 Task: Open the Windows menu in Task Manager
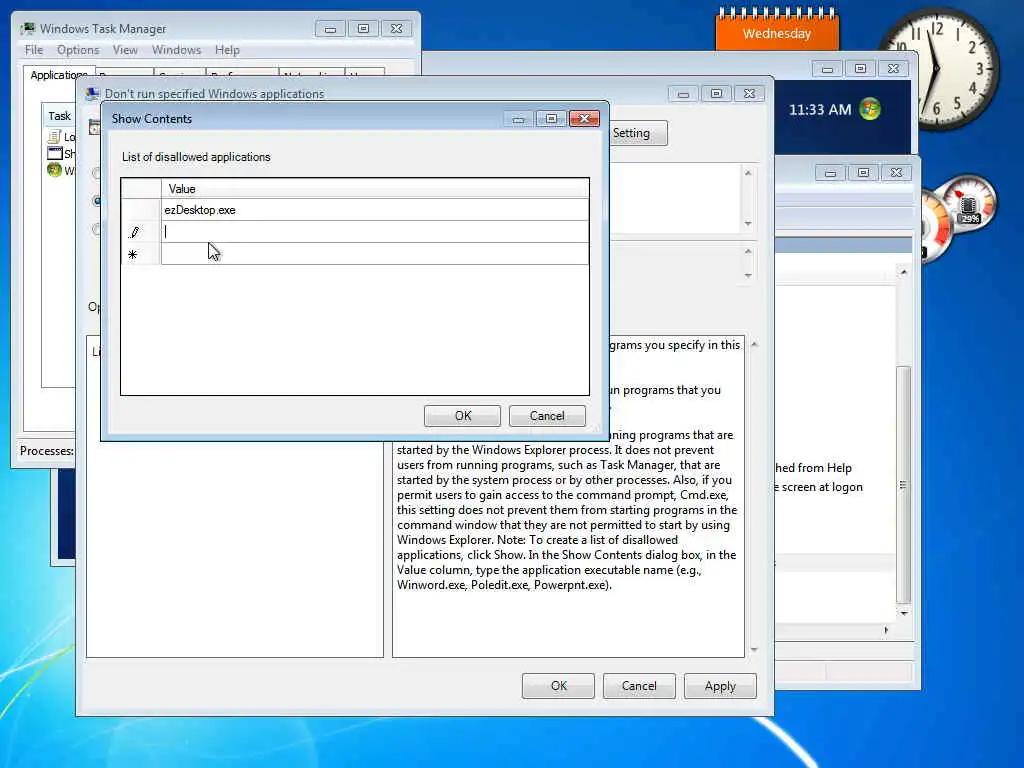click(x=176, y=50)
